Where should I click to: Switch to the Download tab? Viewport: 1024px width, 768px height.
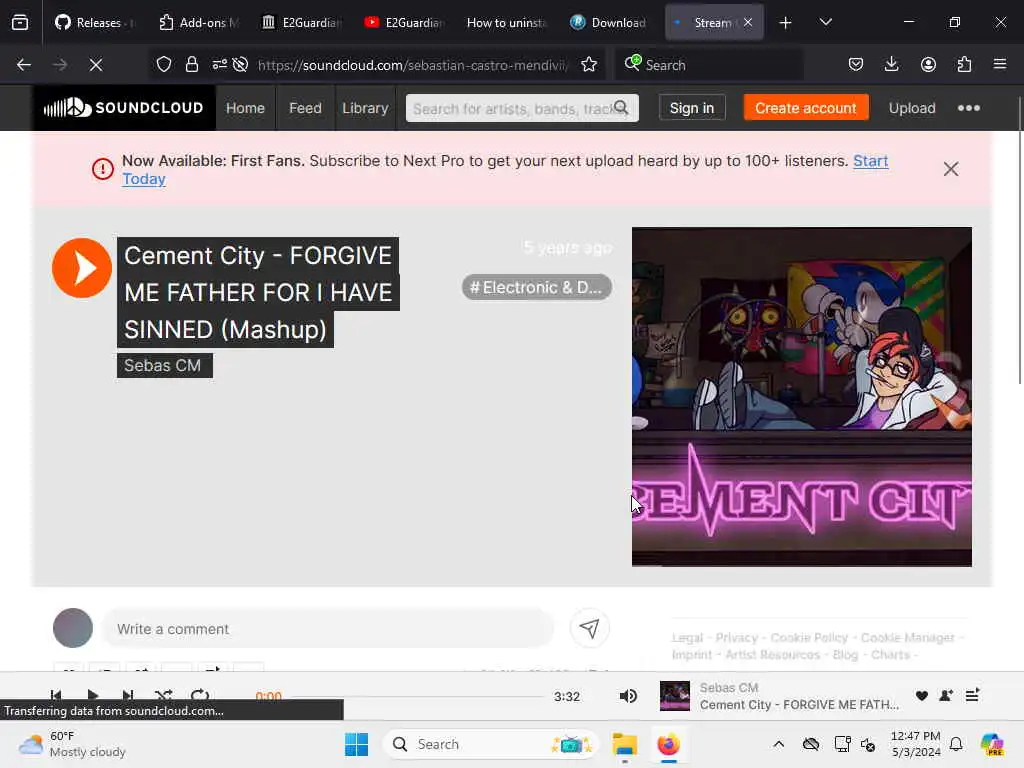tap(609, 22)
